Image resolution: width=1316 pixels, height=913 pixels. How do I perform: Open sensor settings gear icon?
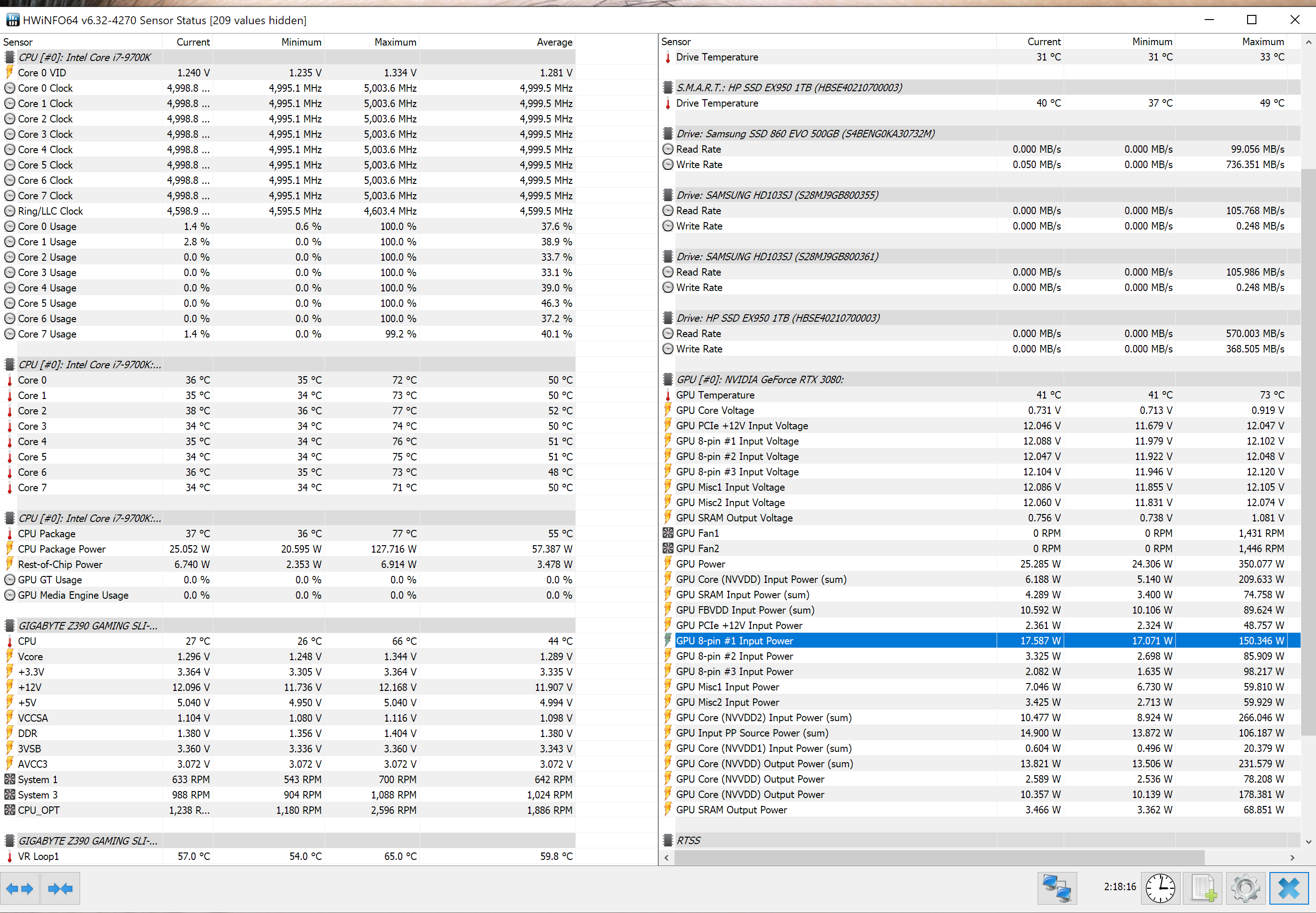coord(1245,888)
